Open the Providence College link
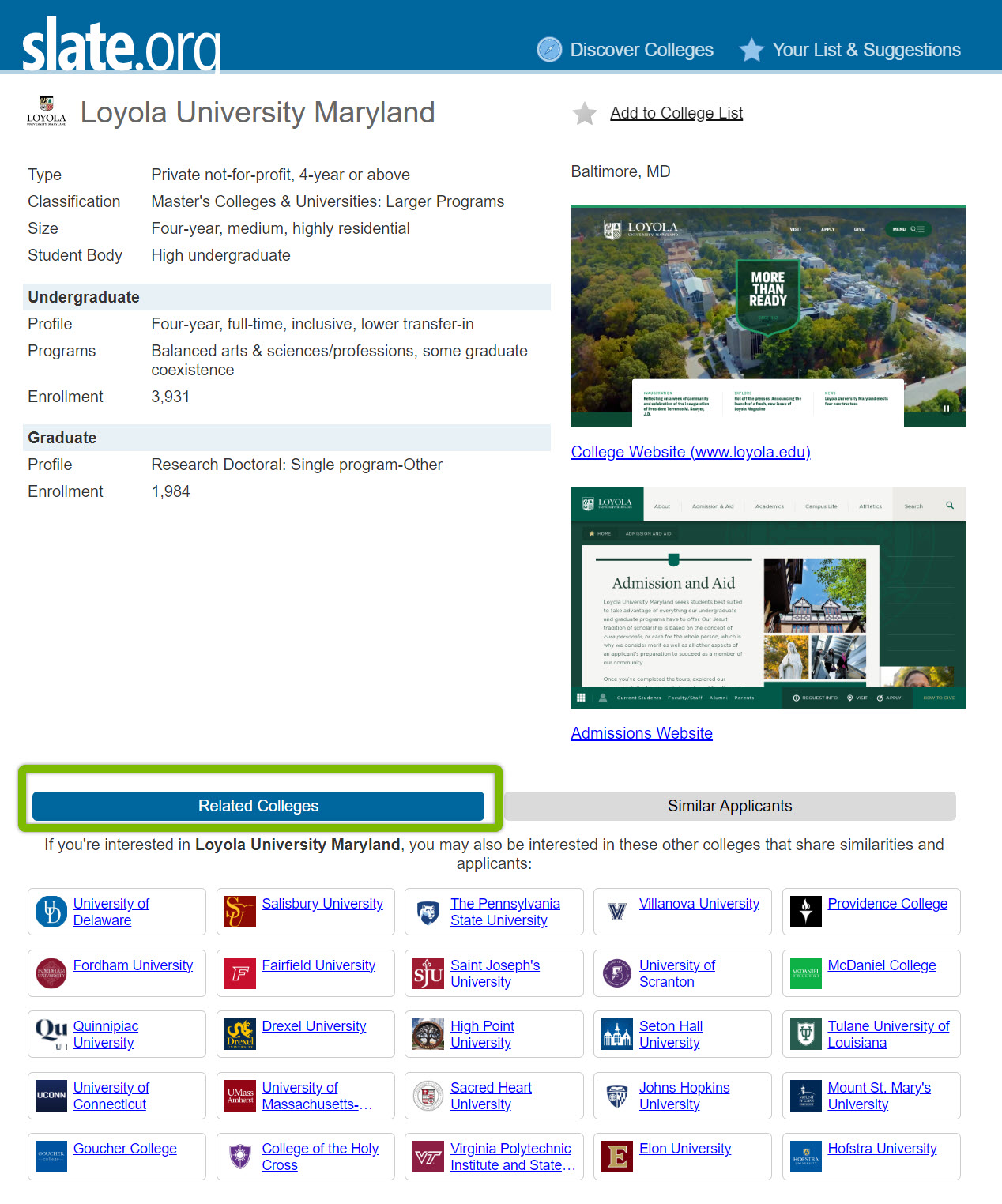Viewport: 1002px width, 1204px height. coord(887,904)
